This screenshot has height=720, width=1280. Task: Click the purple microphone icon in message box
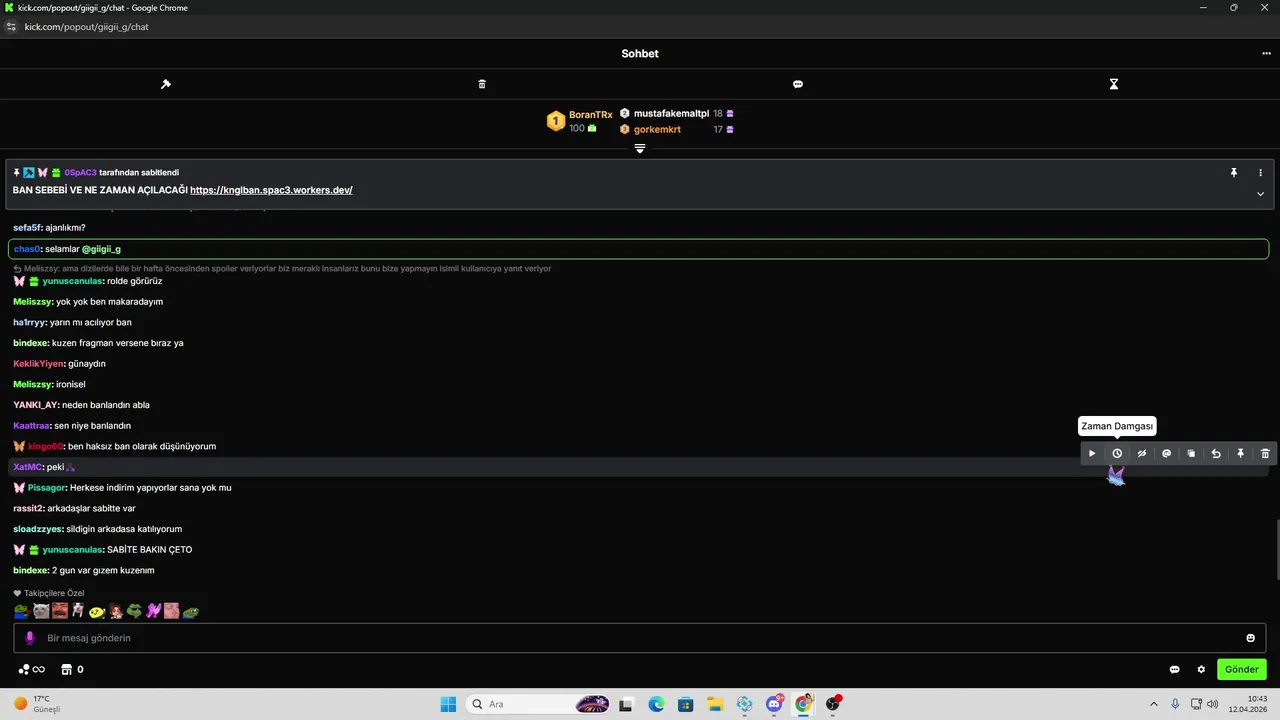pyautogui.click(x=30, y=638)
